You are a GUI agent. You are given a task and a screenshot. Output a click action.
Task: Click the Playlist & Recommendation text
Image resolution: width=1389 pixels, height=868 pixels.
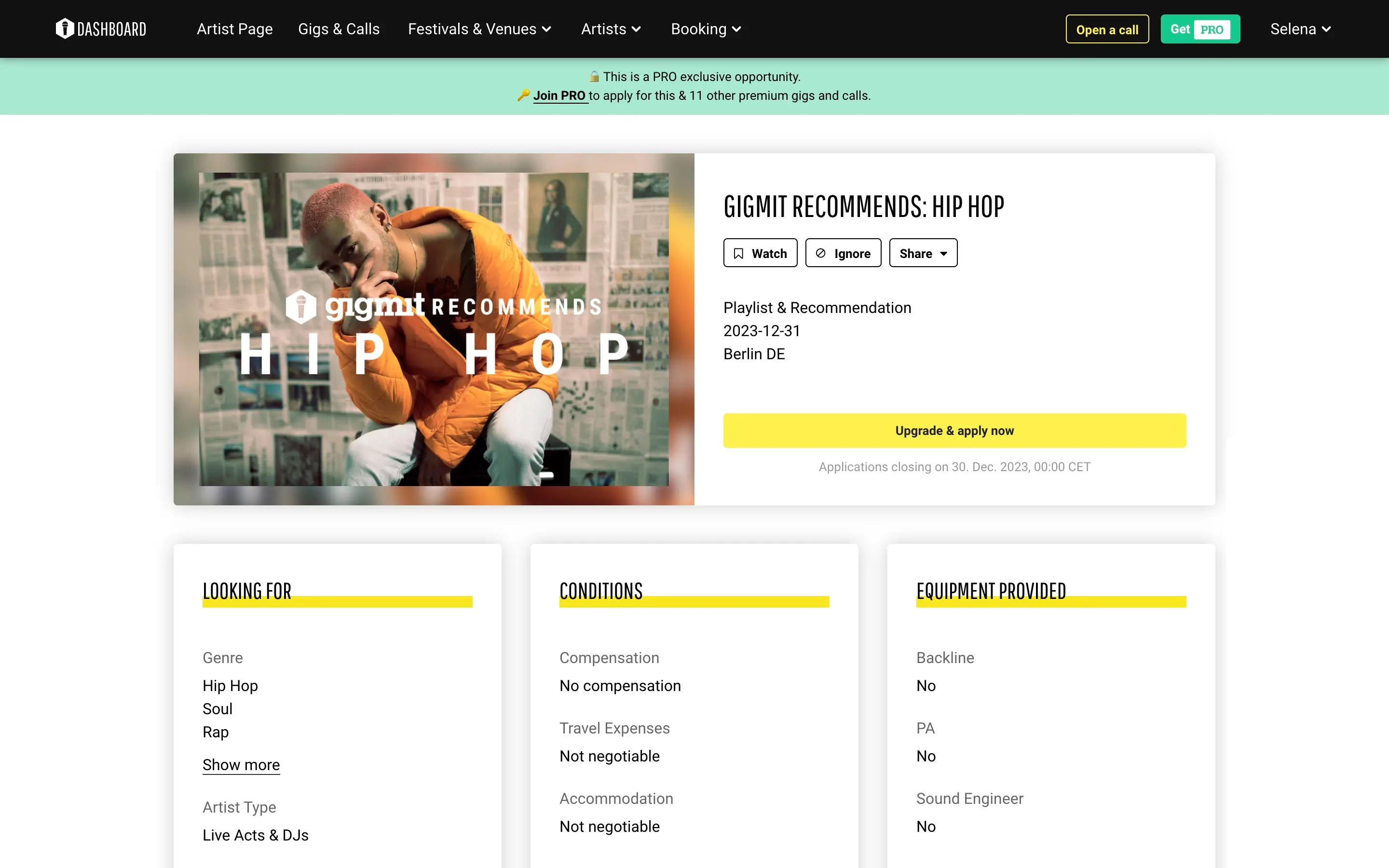click(x=817, y=308)
